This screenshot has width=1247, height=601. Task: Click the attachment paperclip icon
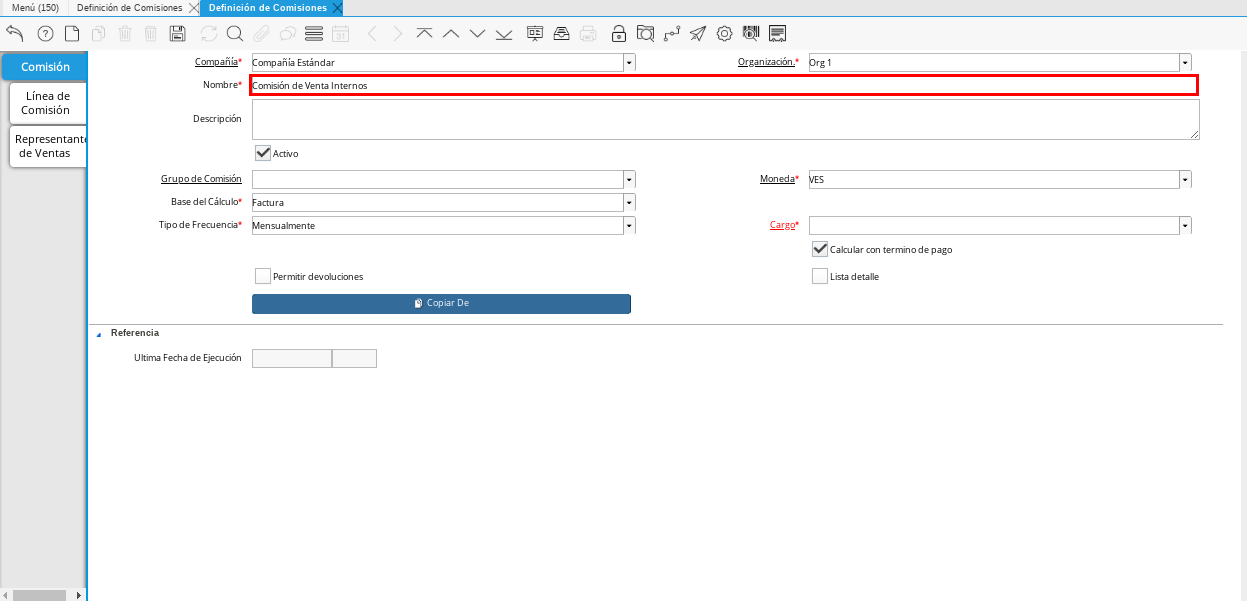(x=261, y=33)
